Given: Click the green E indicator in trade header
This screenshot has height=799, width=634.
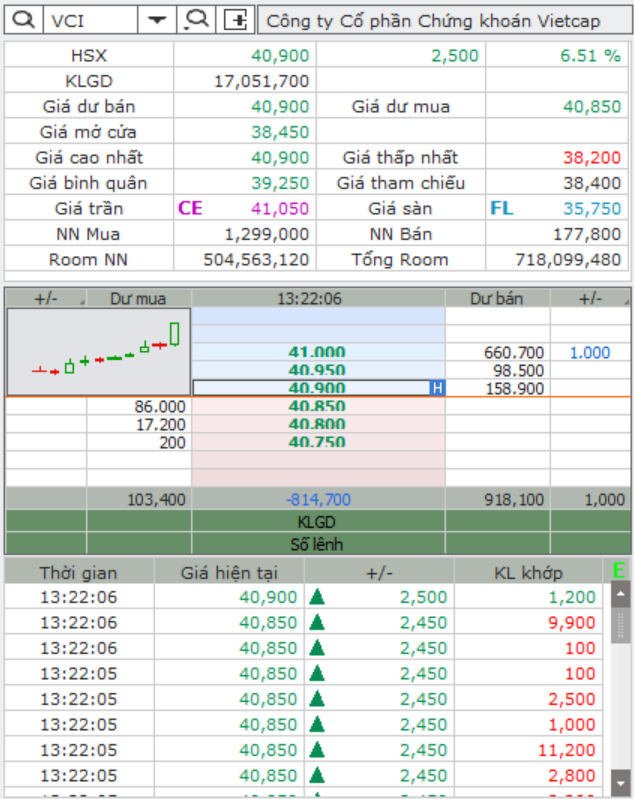Looking at the screenshot, I should 618,570.
